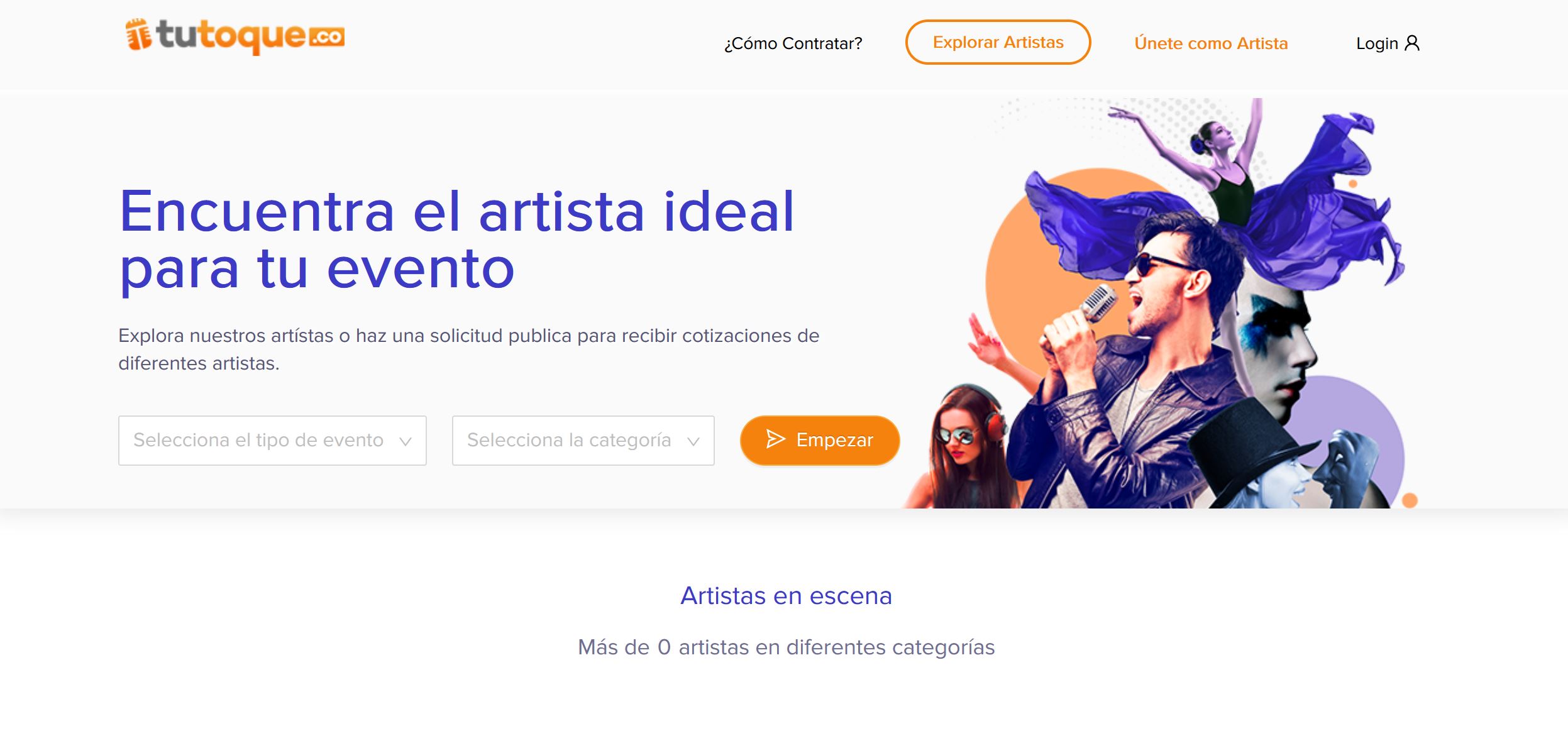Click the paper plane icon on Empezar
Image resolution: width=1568 pixels, height=731 pixels.
(776, 439)
